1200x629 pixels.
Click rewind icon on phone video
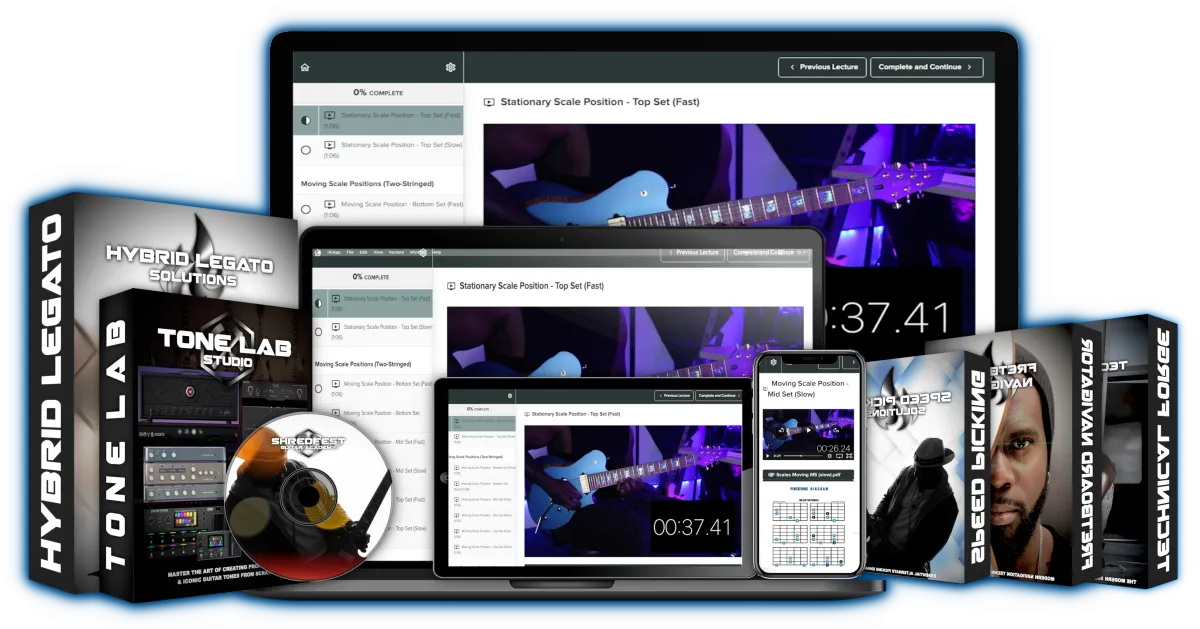782,430
